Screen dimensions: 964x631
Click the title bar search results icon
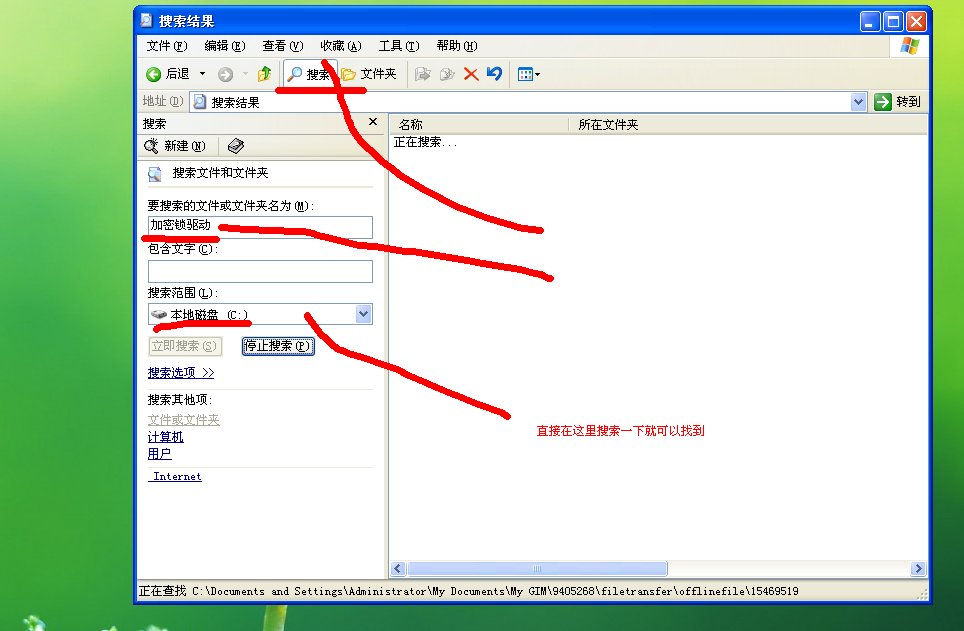coord(146,21)
